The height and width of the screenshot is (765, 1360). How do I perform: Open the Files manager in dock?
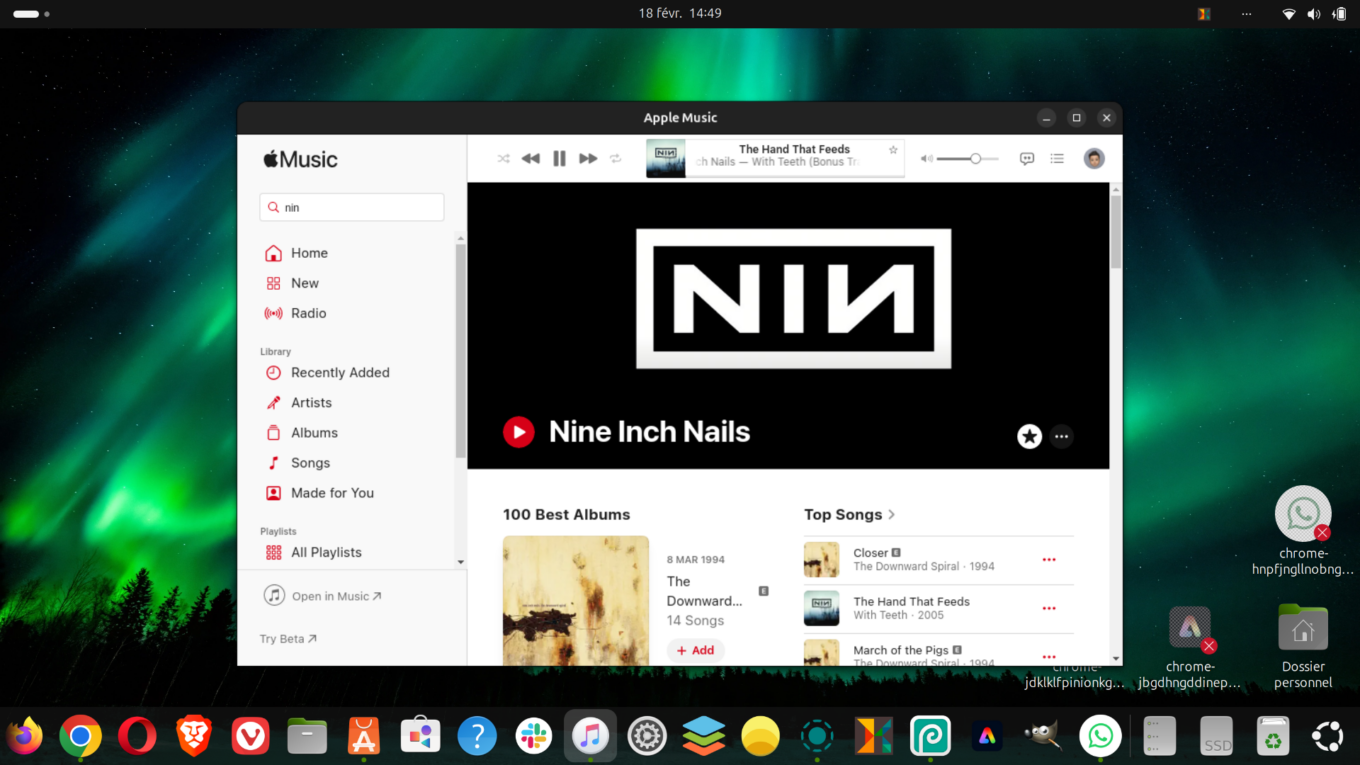tap(307, 737)
